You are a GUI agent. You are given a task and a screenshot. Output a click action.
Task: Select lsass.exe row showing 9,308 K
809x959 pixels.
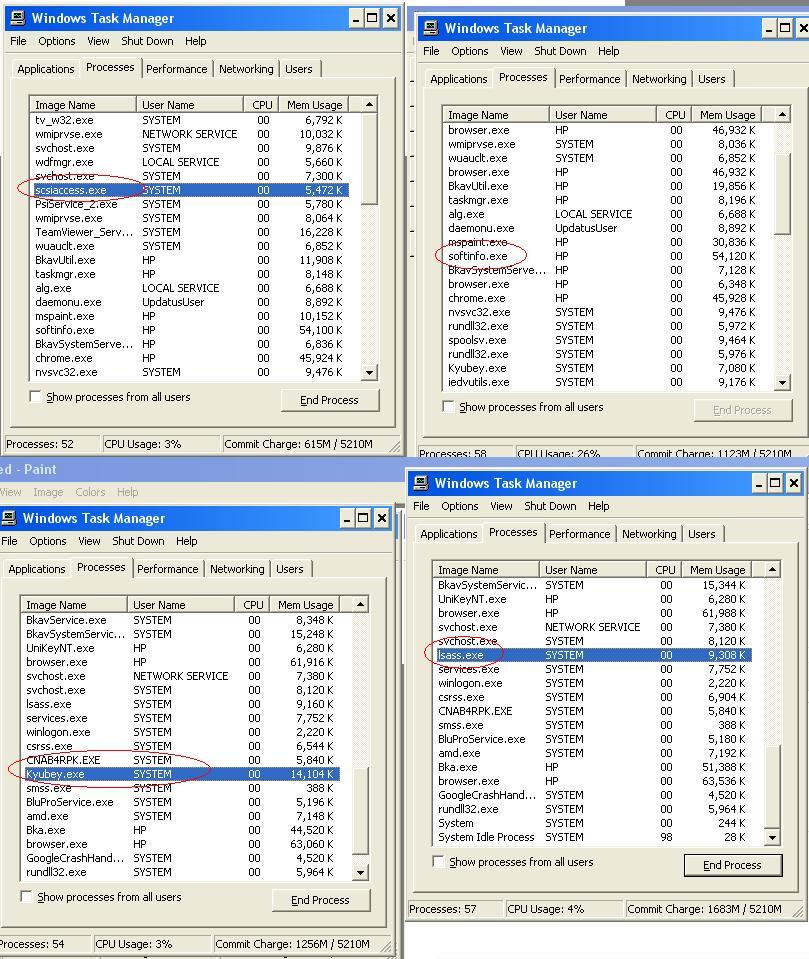593,655
